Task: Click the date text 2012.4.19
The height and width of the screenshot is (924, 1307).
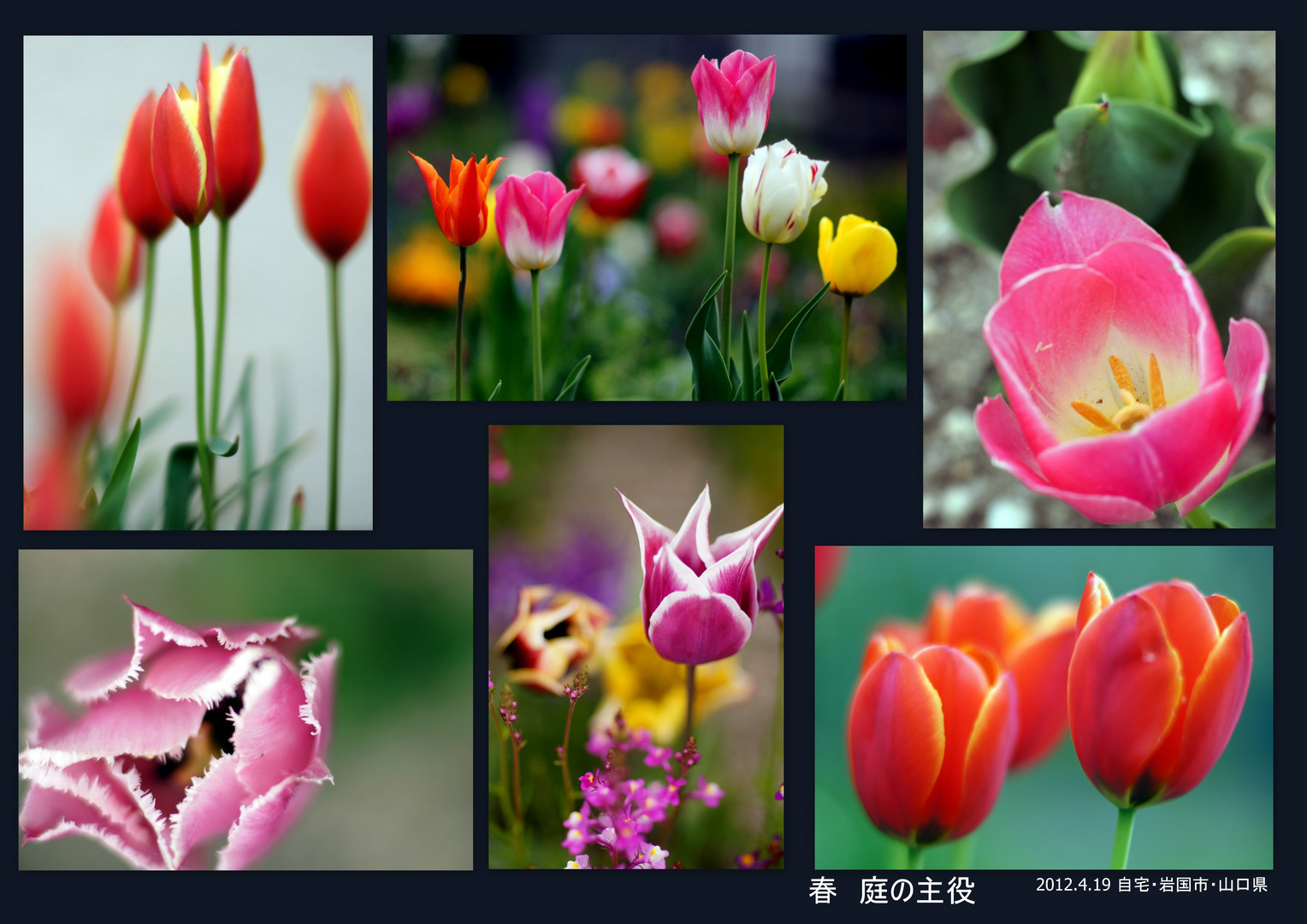Action: 1073,885
